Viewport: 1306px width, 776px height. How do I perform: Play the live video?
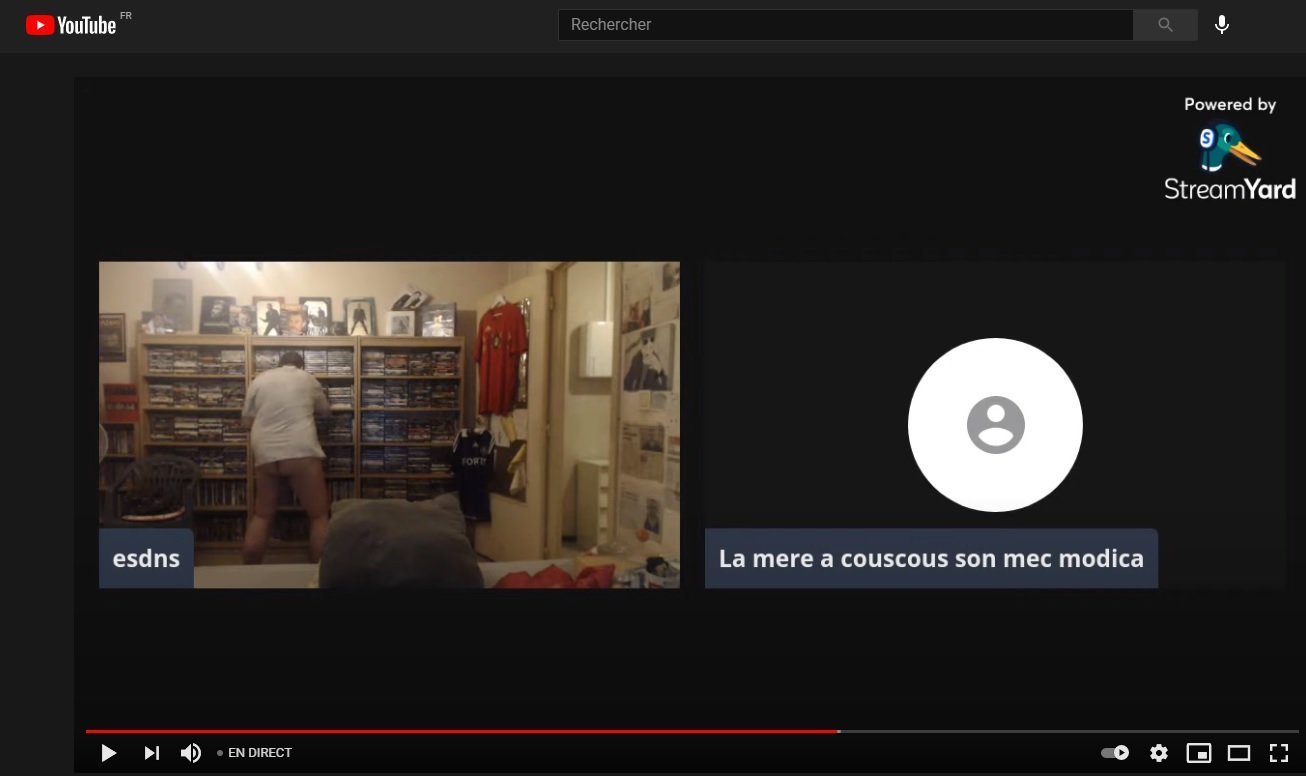click(109, 753)
